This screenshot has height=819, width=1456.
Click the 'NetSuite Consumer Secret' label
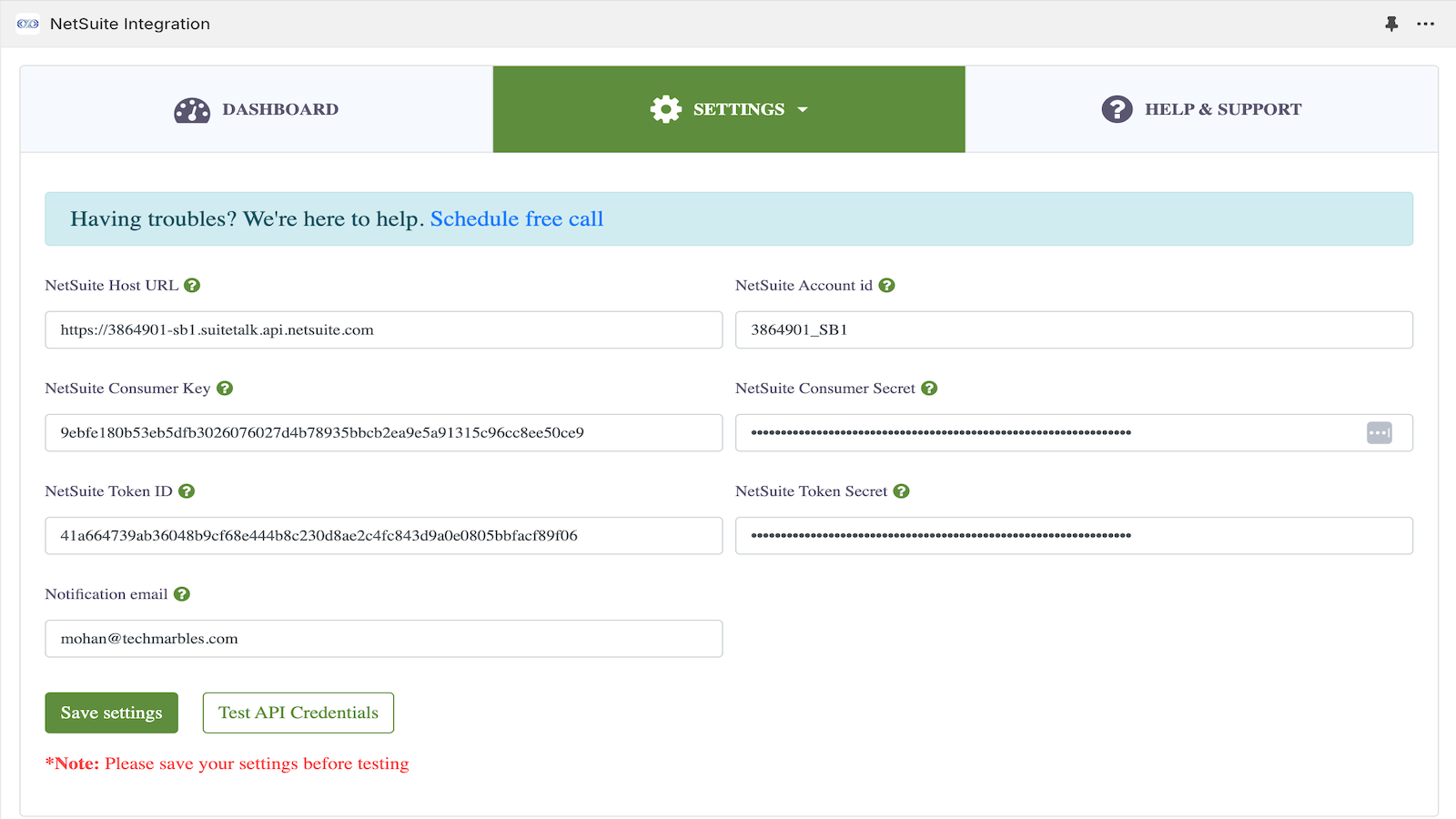pyautogui.click(x=825, y=389)
